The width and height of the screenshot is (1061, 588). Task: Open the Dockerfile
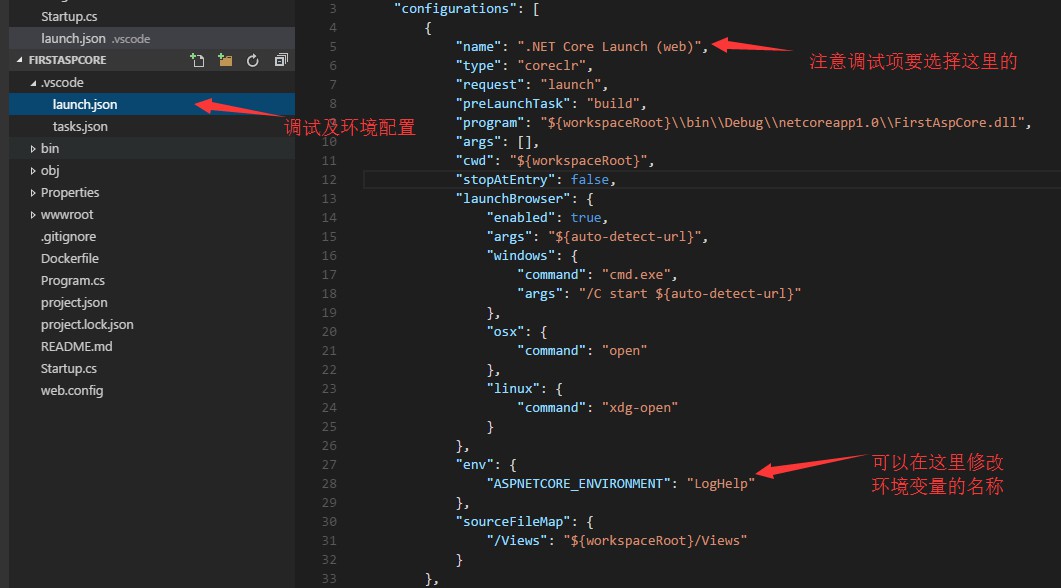pos(69,258)
